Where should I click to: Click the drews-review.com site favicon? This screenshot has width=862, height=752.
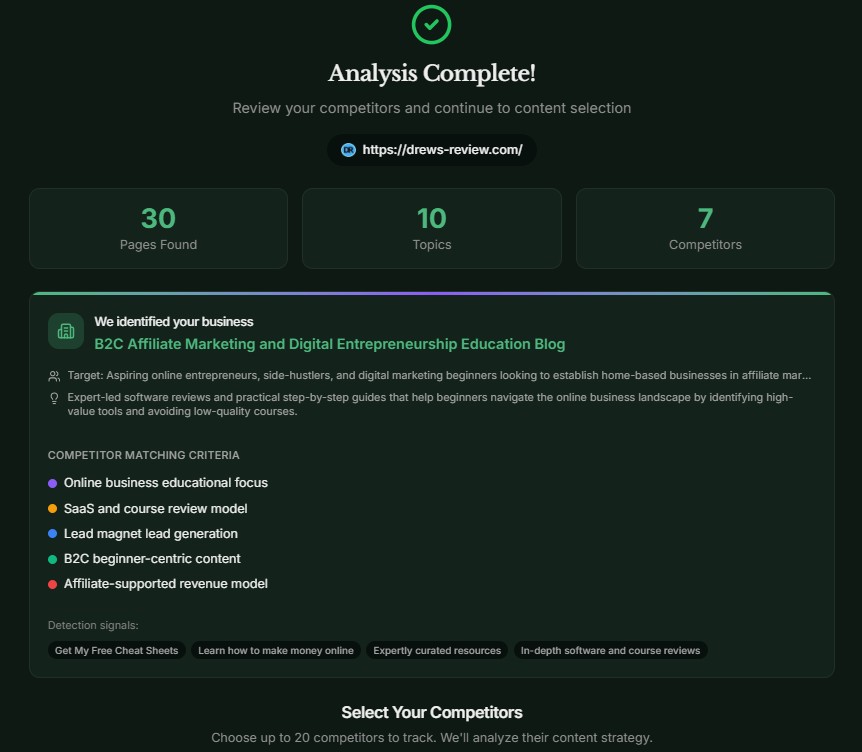[x=348, y=150]
